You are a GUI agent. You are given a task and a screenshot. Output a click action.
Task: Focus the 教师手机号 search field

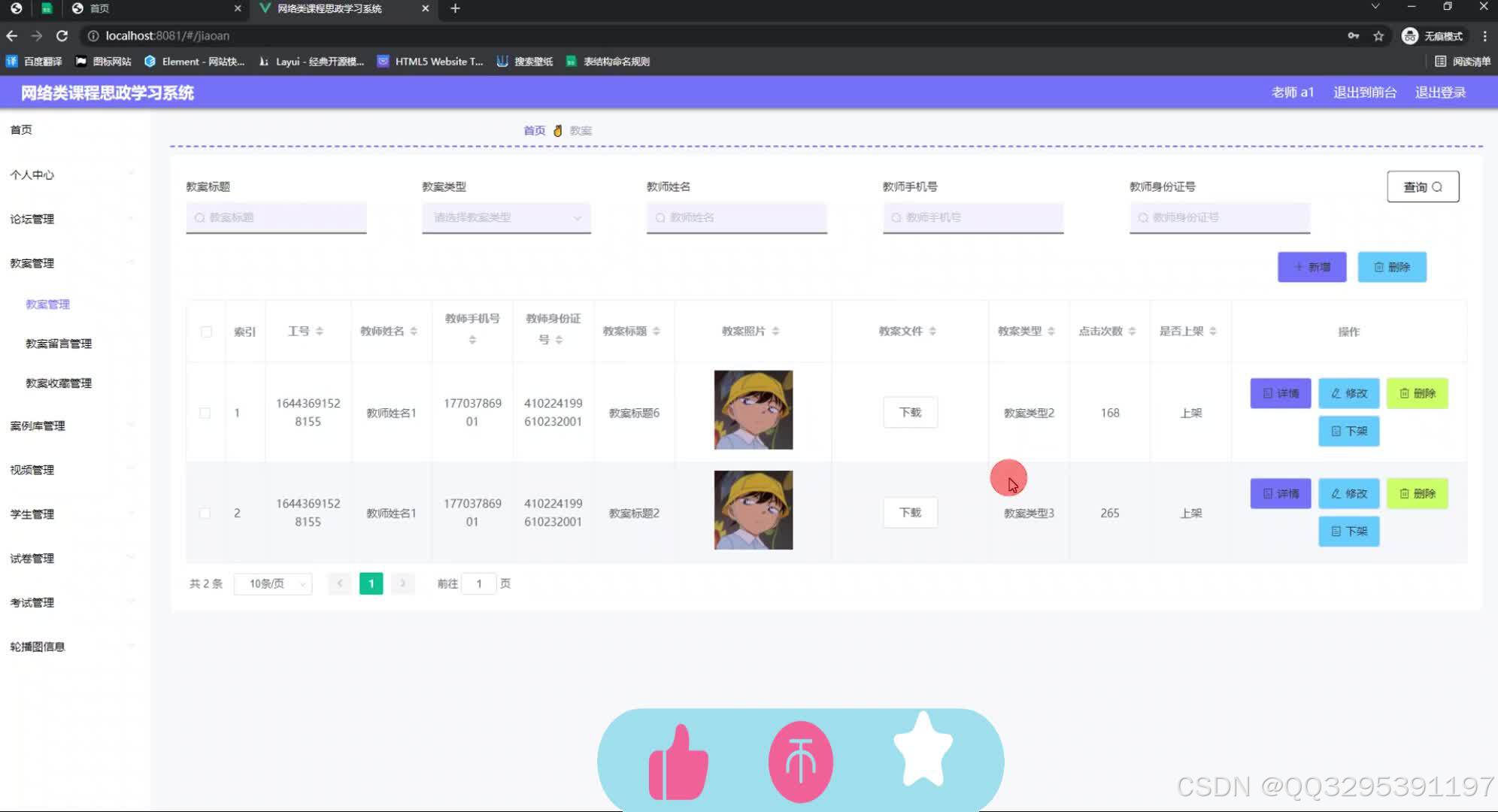[x=973, y=217]
